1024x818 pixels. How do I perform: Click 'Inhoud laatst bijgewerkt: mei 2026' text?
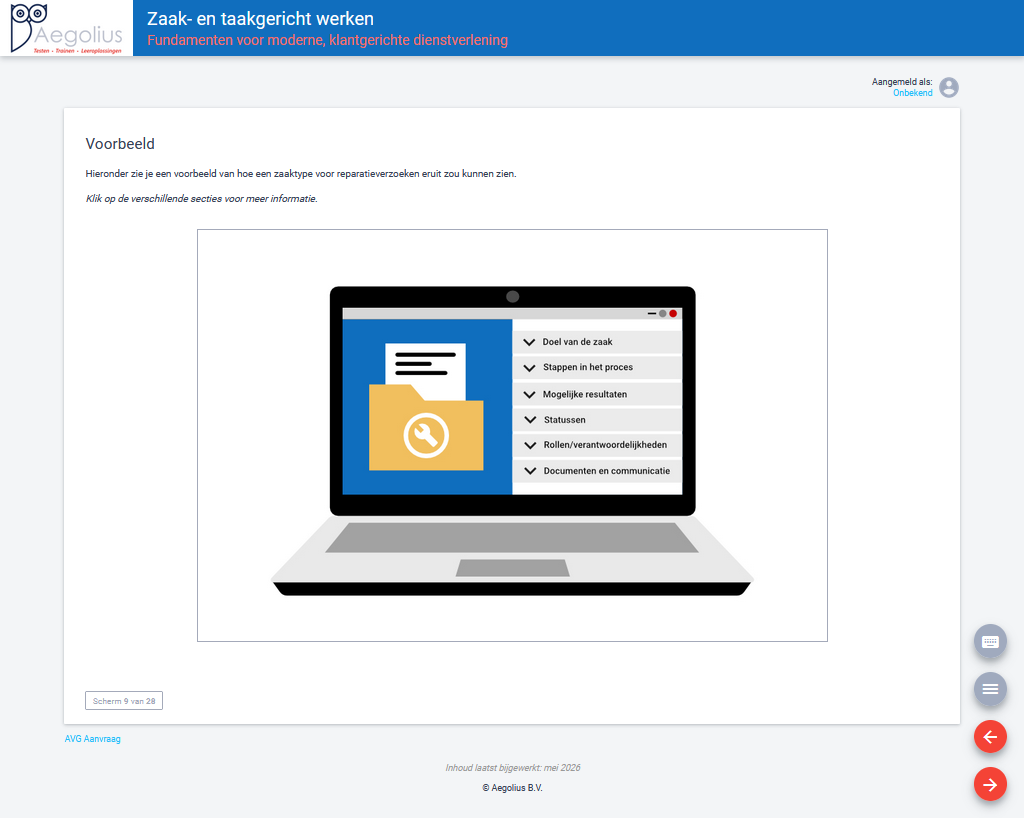point(513,768)
